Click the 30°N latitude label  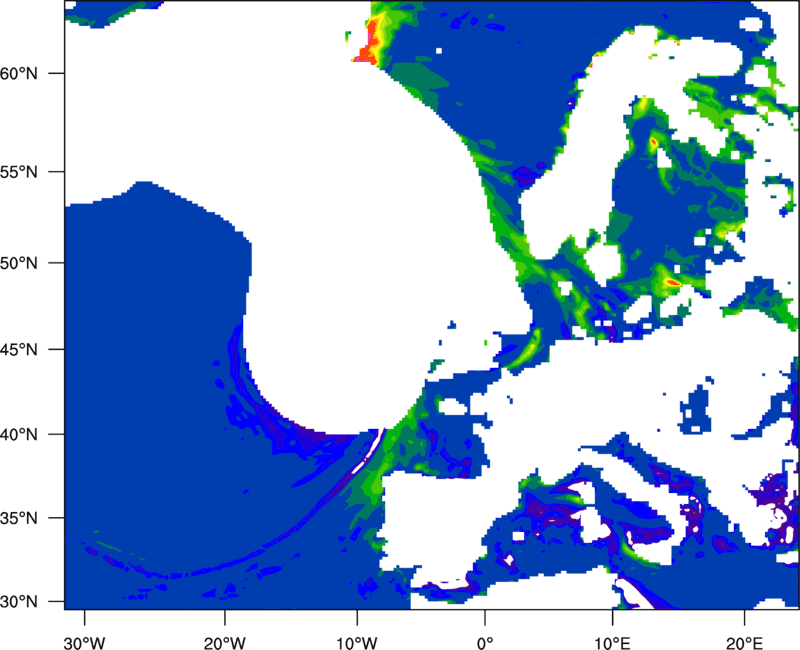pyautogui.click(x=19, y=602)
